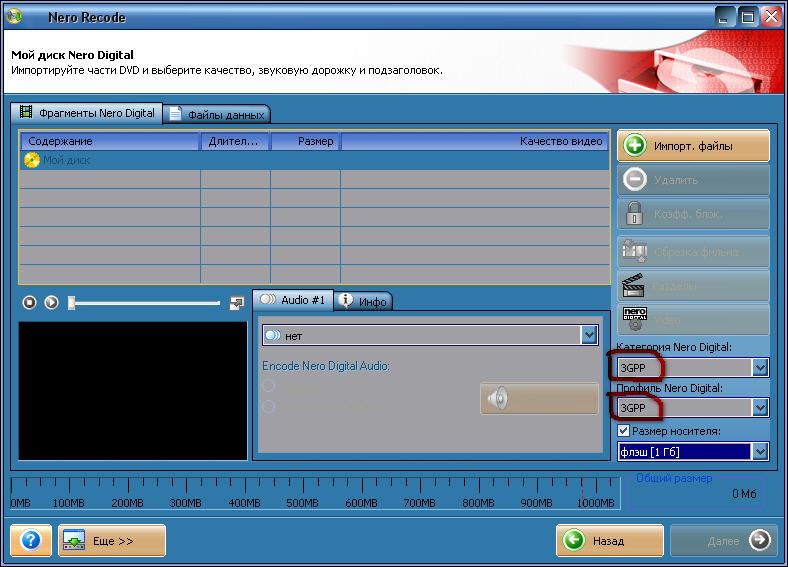Click the film trim movie icon

[x=634, y=250]
